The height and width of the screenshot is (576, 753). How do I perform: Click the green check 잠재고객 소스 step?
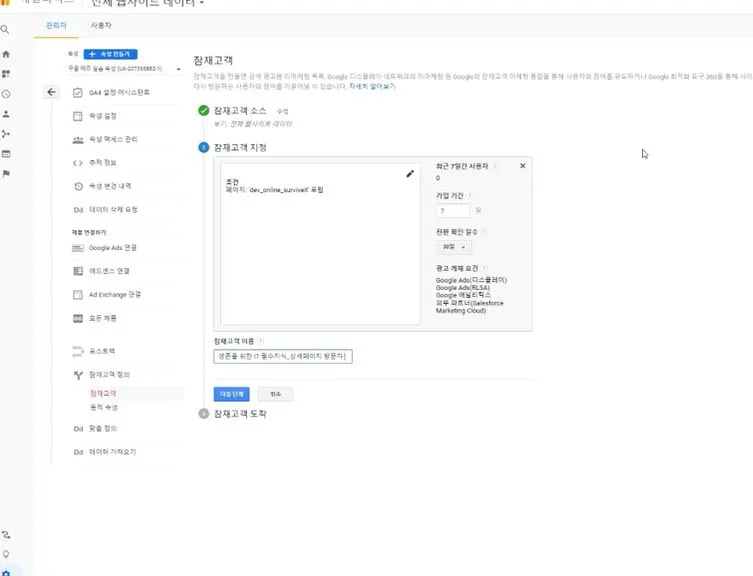(x=204, y=110)
